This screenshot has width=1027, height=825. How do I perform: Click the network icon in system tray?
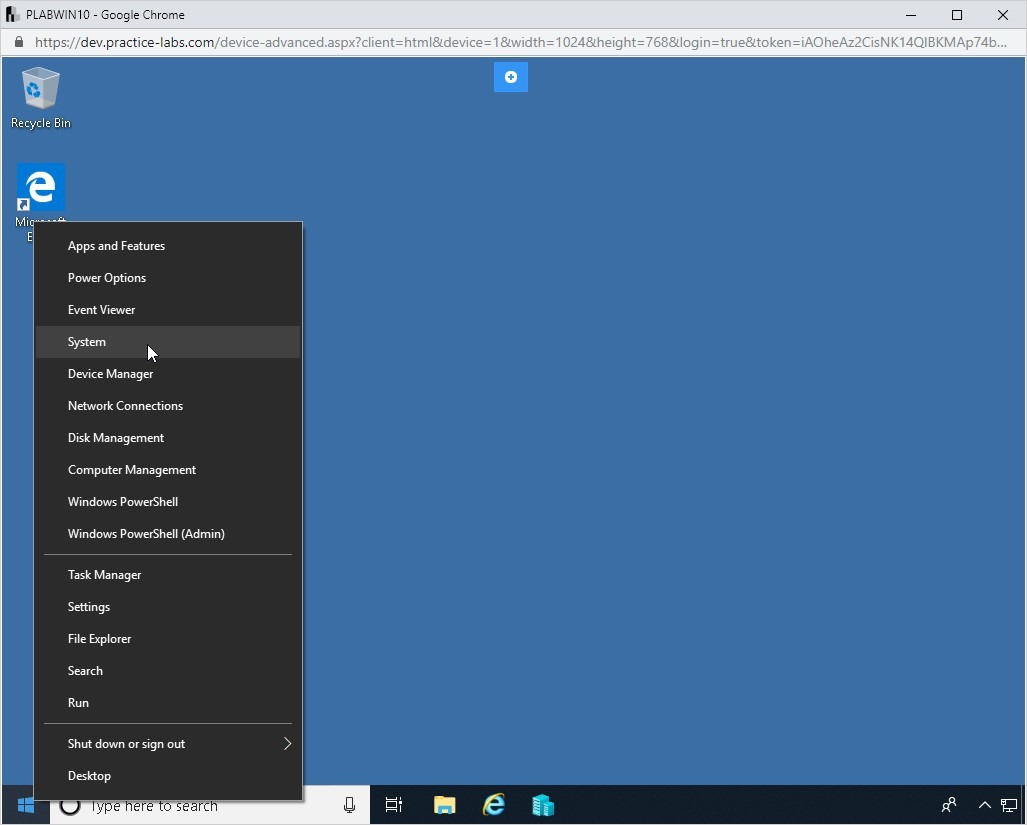coord(1009,805)
